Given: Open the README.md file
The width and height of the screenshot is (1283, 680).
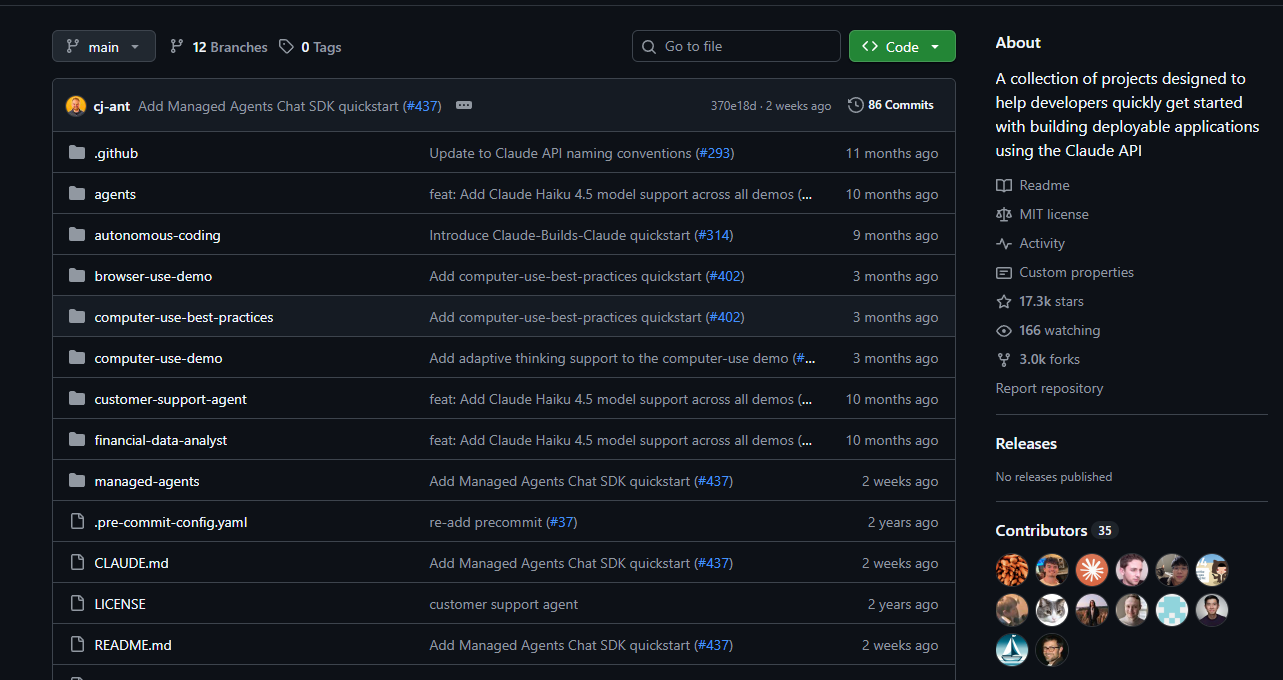Looking at the screenshot, I should (x=133, y=645).
